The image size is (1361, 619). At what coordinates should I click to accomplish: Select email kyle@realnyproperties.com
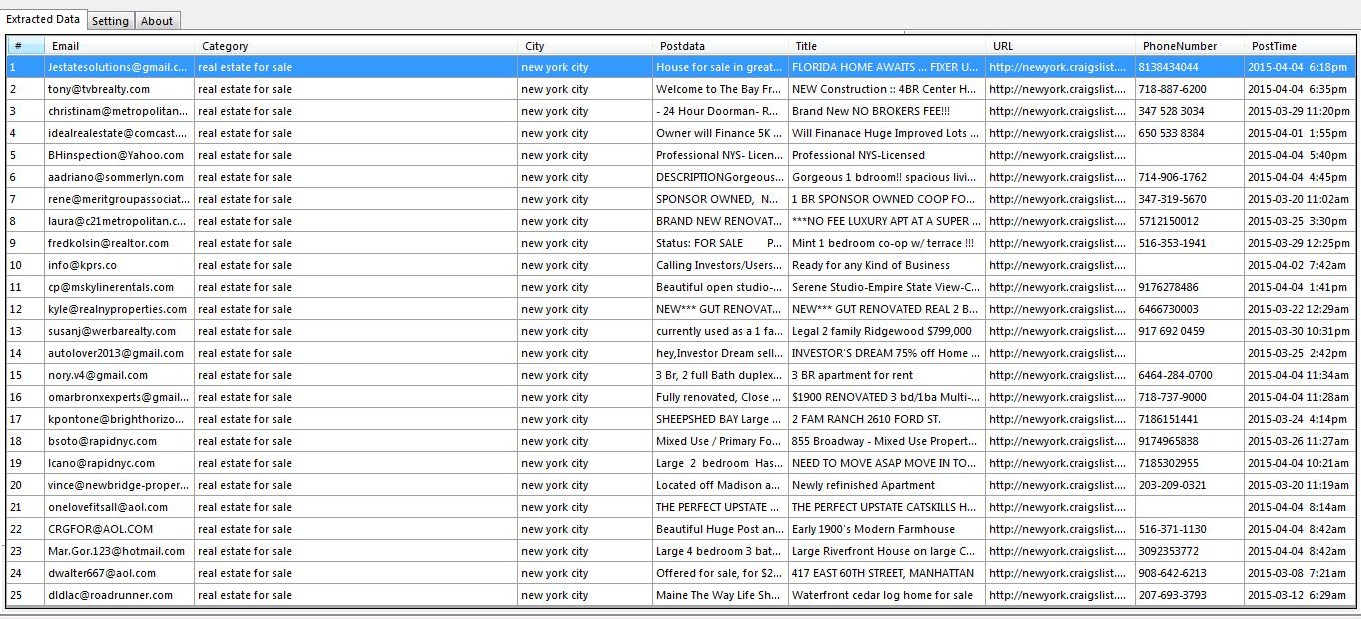117,309
